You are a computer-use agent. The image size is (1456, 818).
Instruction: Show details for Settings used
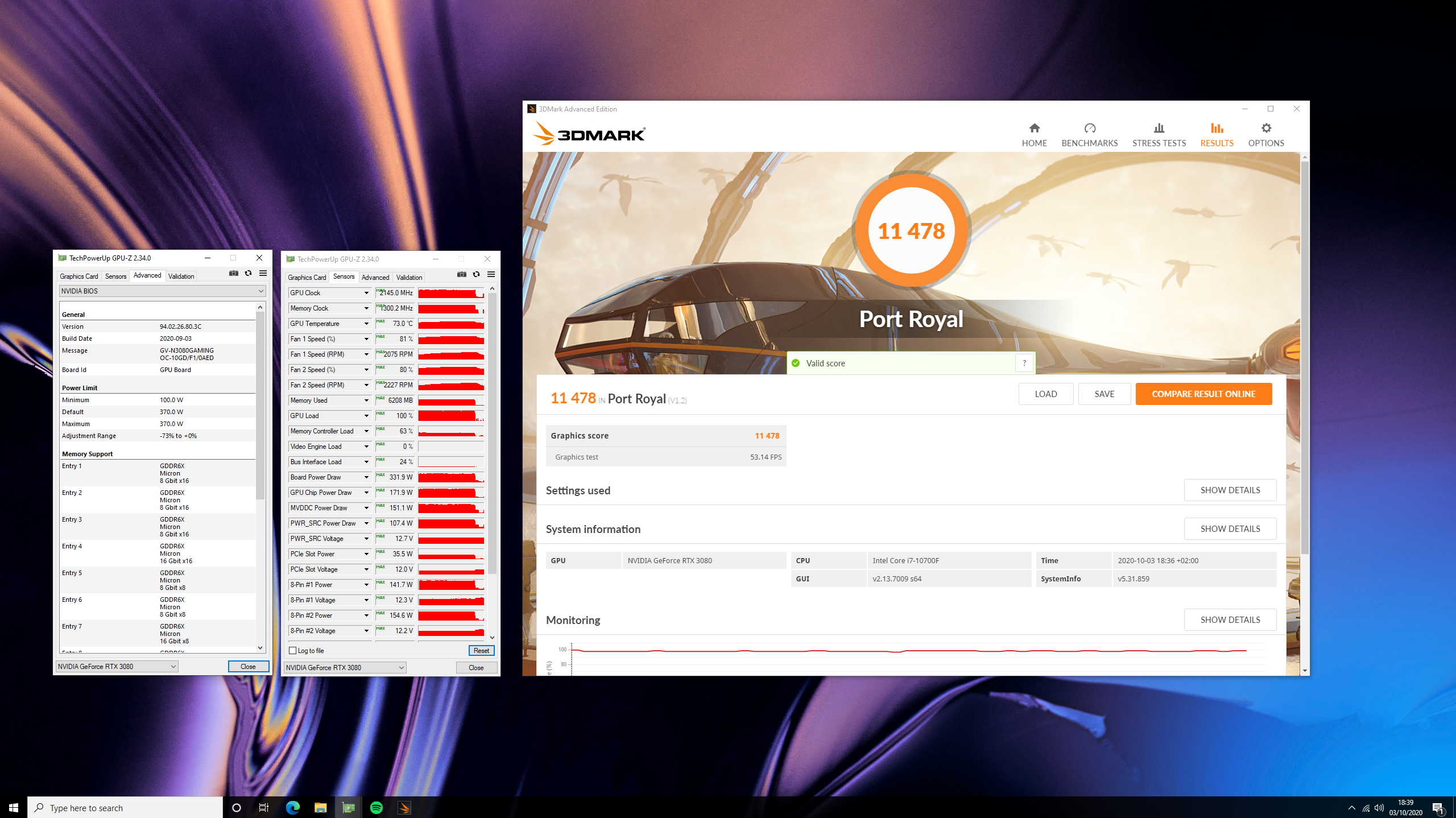(1230, 490)
